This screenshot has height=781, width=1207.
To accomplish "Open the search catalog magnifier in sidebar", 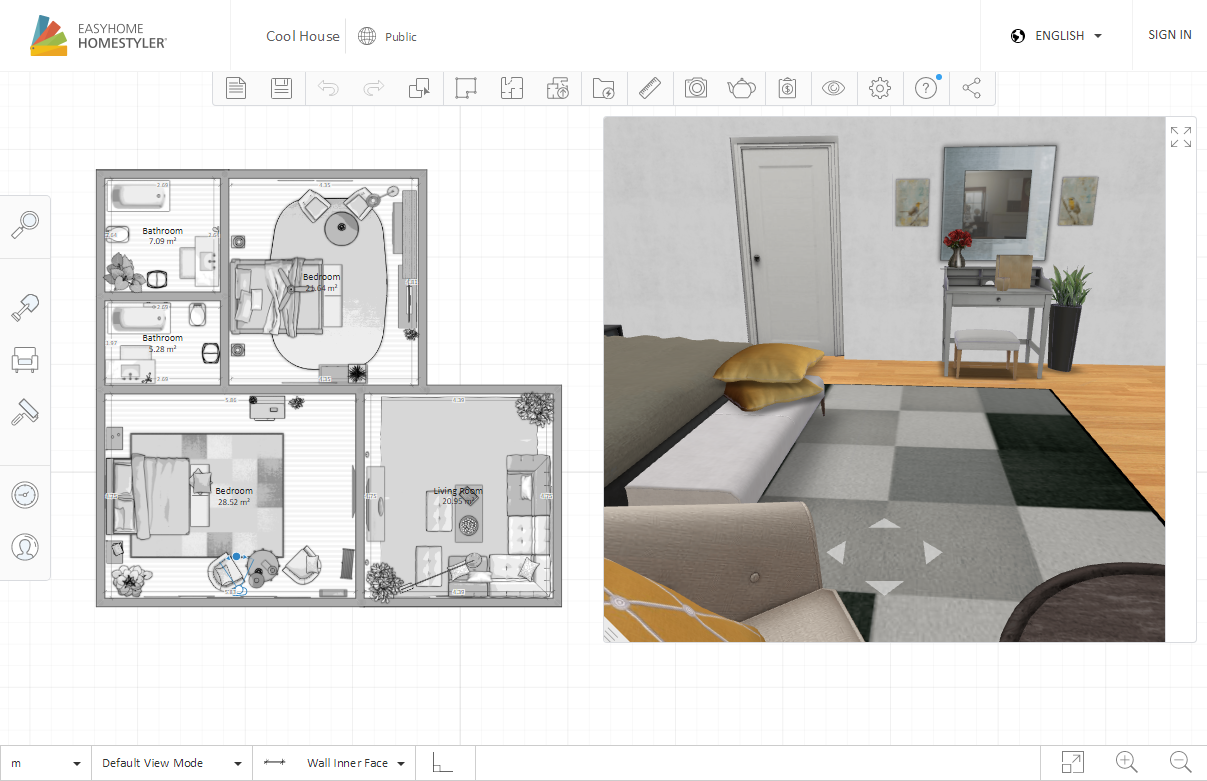I will 25,225.
